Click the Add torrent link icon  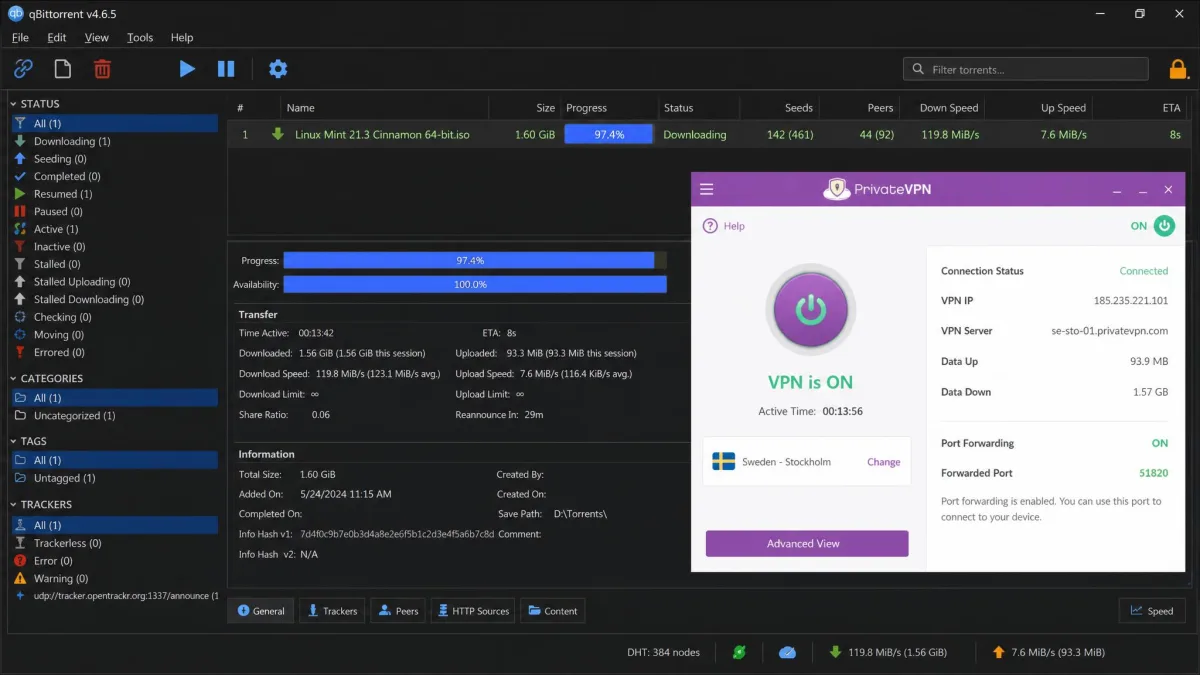pyautogui.click(x=23, y=69)
